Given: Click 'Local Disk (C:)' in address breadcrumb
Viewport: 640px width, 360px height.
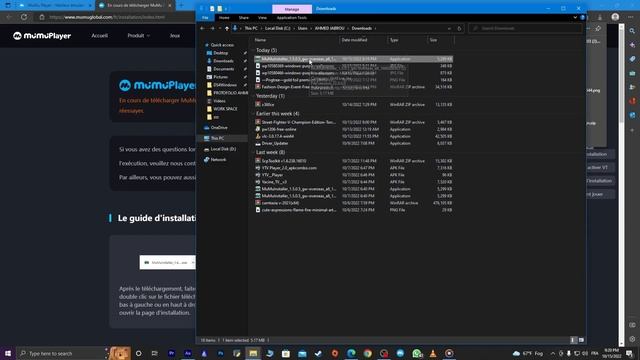Looking at the screenshot, I should pos(278,29).
